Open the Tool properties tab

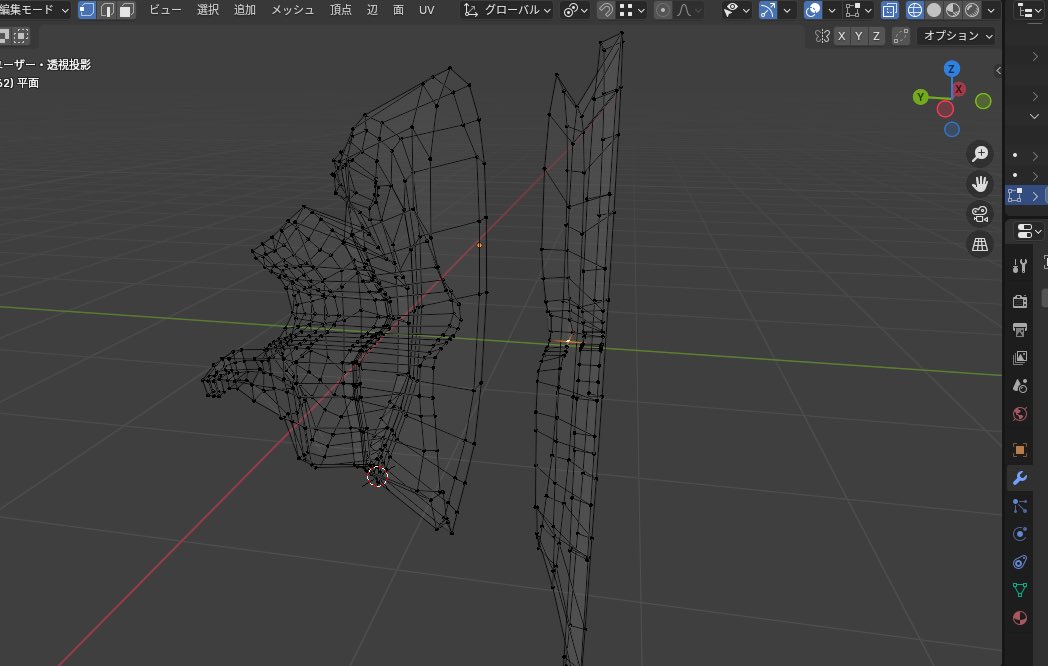coord(1019,266)
